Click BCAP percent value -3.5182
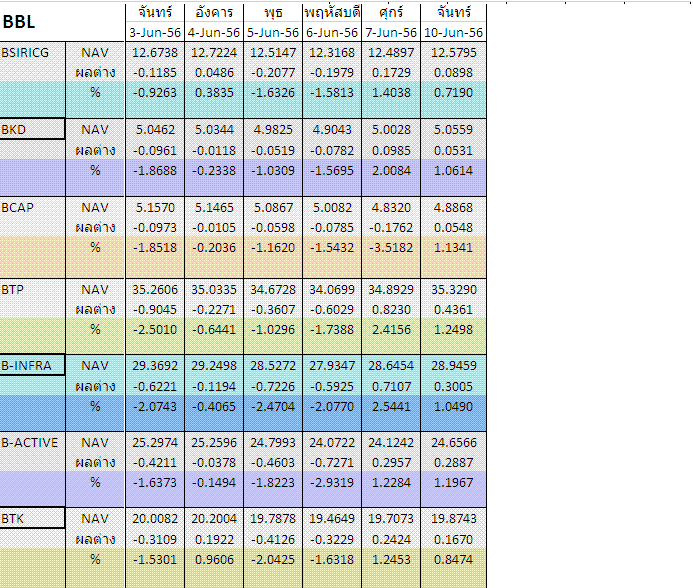Screen dimensions: 693x588 point(391,247)
